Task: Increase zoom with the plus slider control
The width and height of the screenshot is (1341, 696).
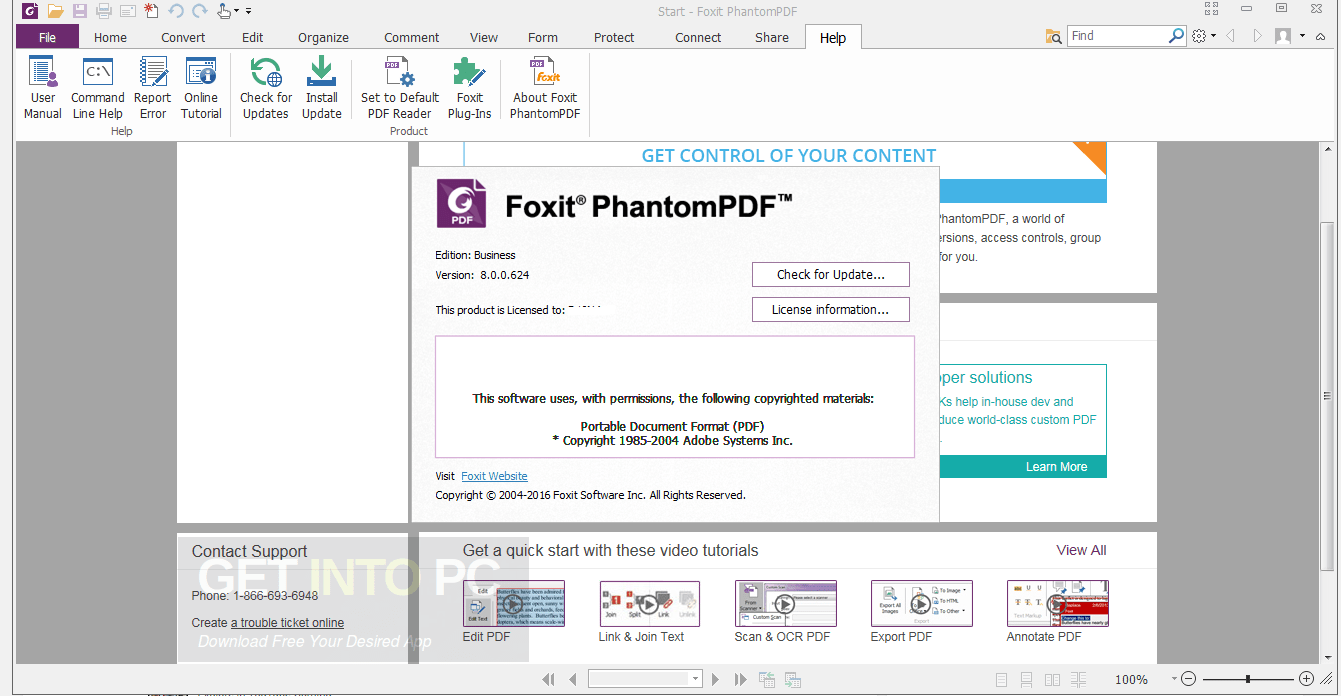Action: tap(1307, 678)
